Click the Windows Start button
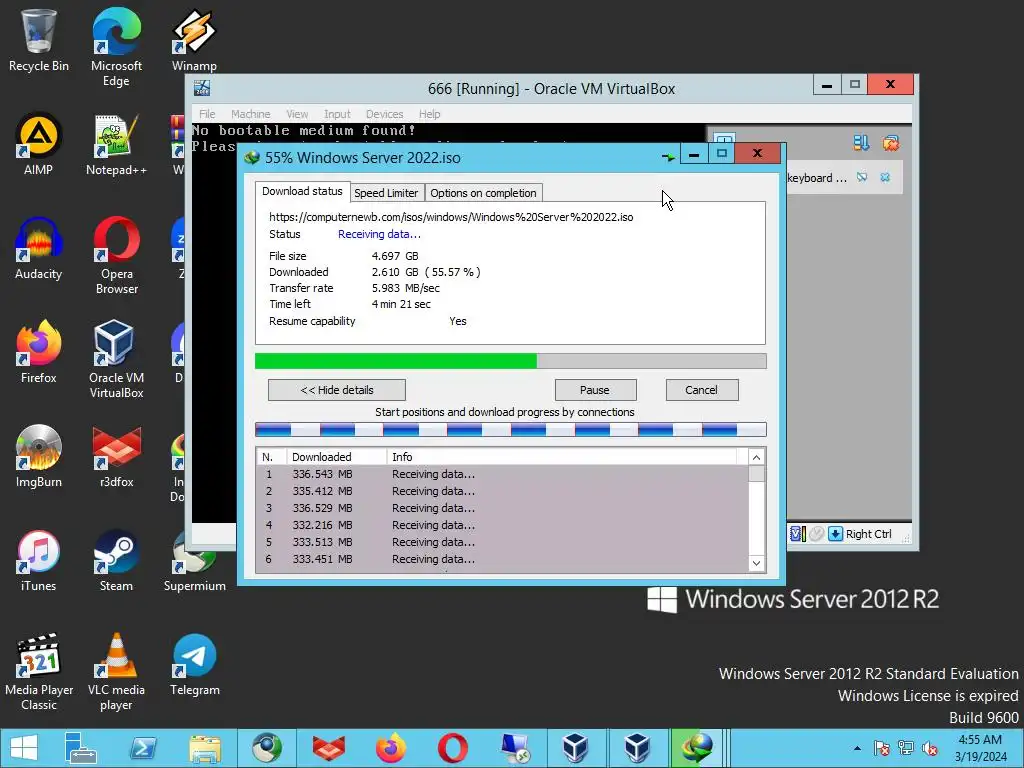 pos(24,748)
